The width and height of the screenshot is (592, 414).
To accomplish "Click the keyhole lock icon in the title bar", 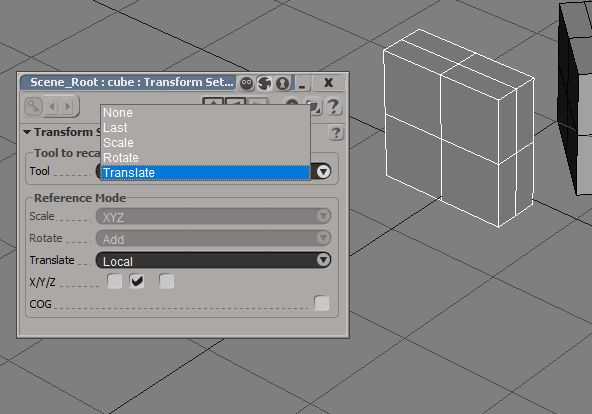I will pyautogui.click(x=282, y=83).
